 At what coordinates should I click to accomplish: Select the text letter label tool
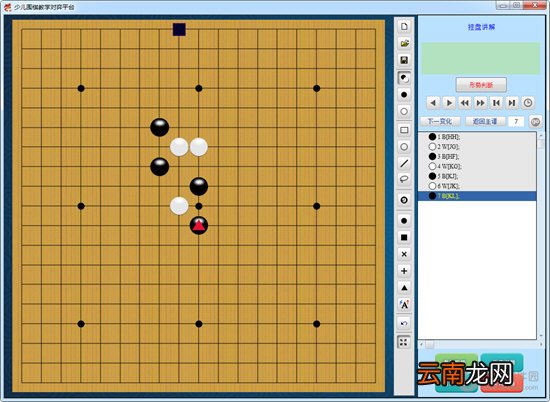click(404, 304)
